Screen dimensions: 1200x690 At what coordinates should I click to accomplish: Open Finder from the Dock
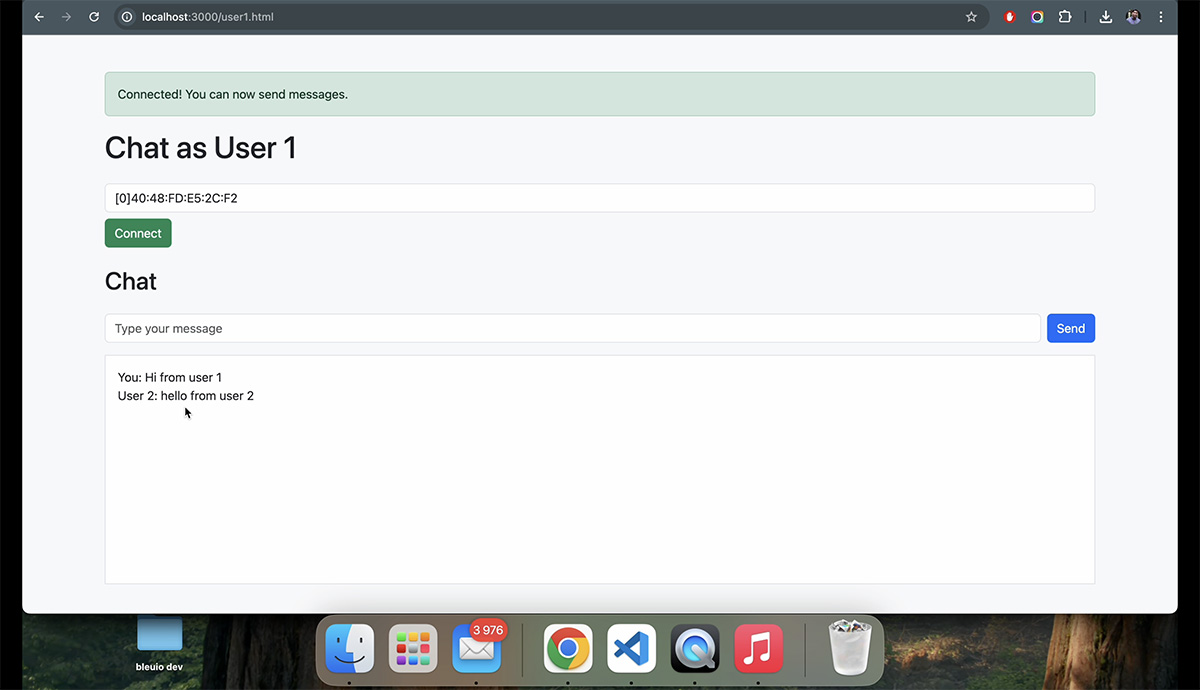click(349, 649)
